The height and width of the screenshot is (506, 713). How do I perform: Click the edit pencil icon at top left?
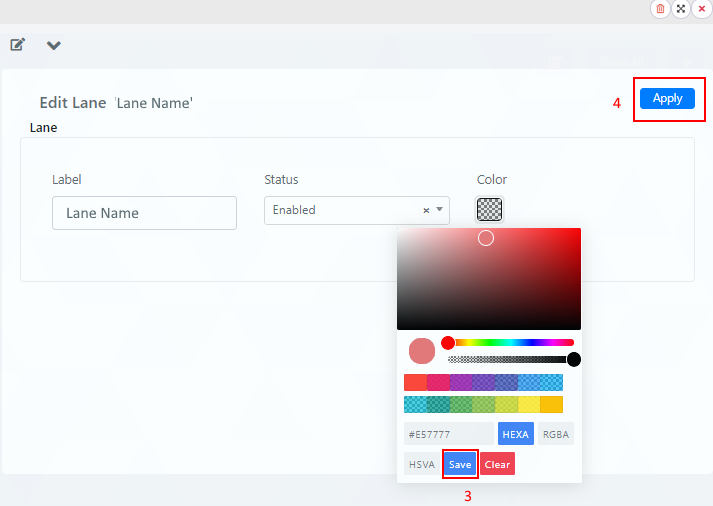point(17,45)
